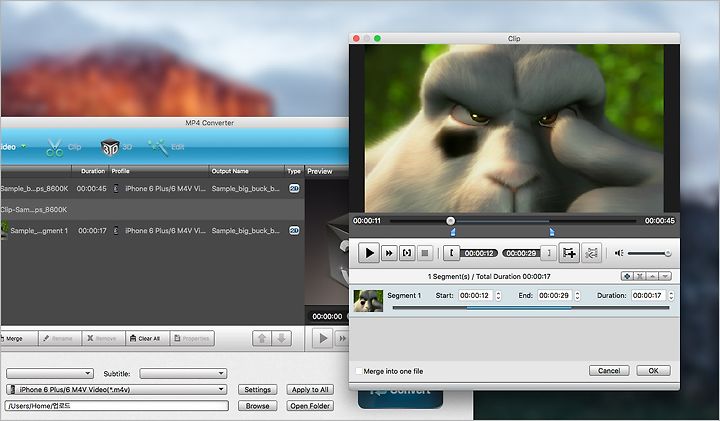
Task: Delete selected segment using the X button
Action: 639,276
